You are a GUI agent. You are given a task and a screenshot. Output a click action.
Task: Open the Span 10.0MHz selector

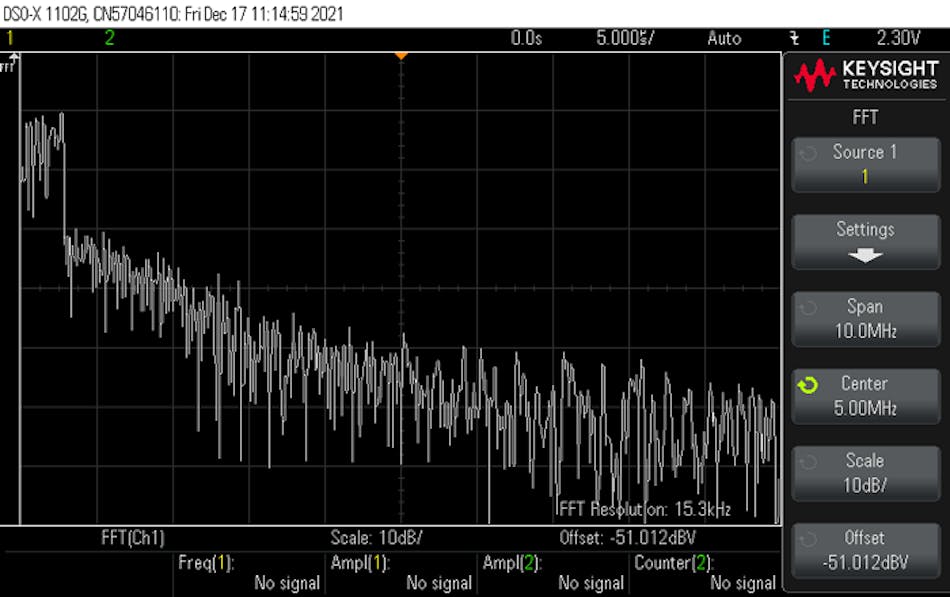pyautogui.click(x=865, y=317)
